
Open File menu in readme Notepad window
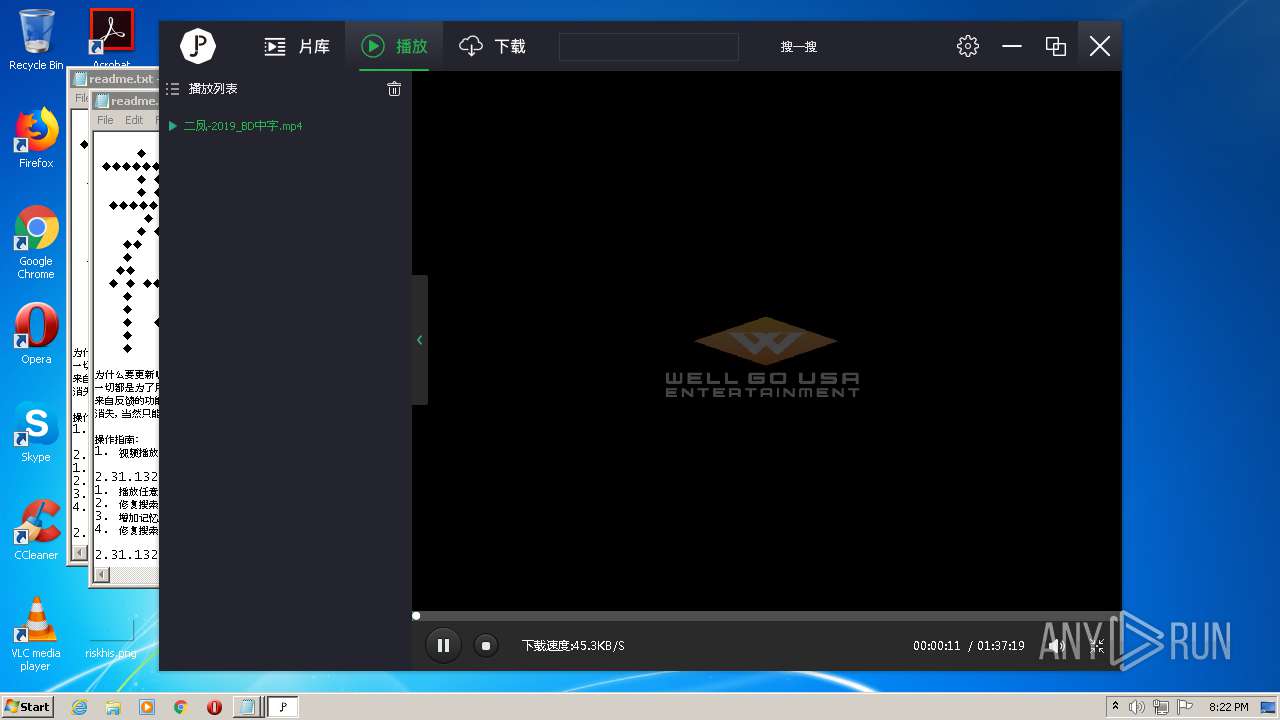(x=105, y=120)
